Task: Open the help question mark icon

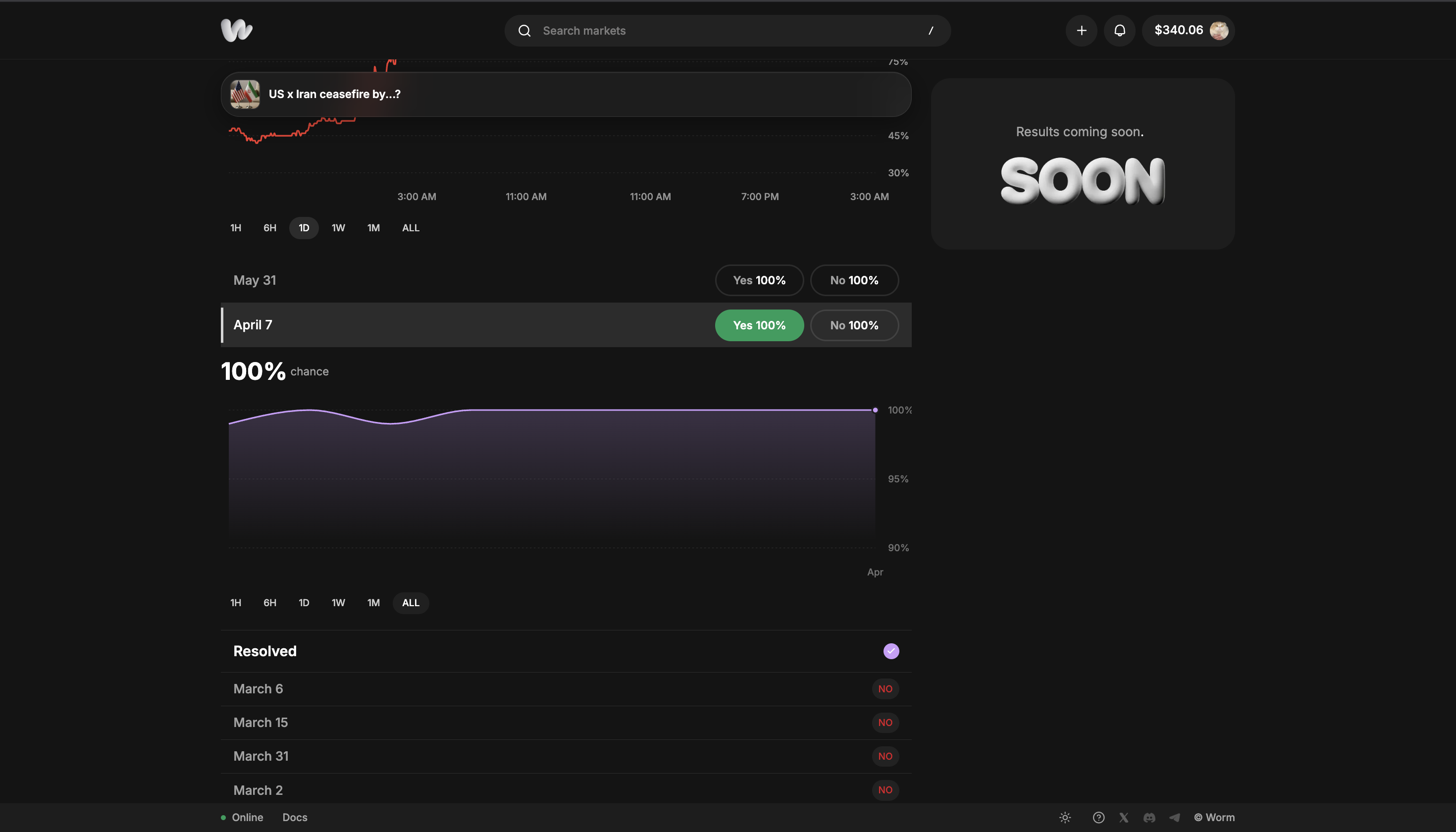Action: point(1098,817)
